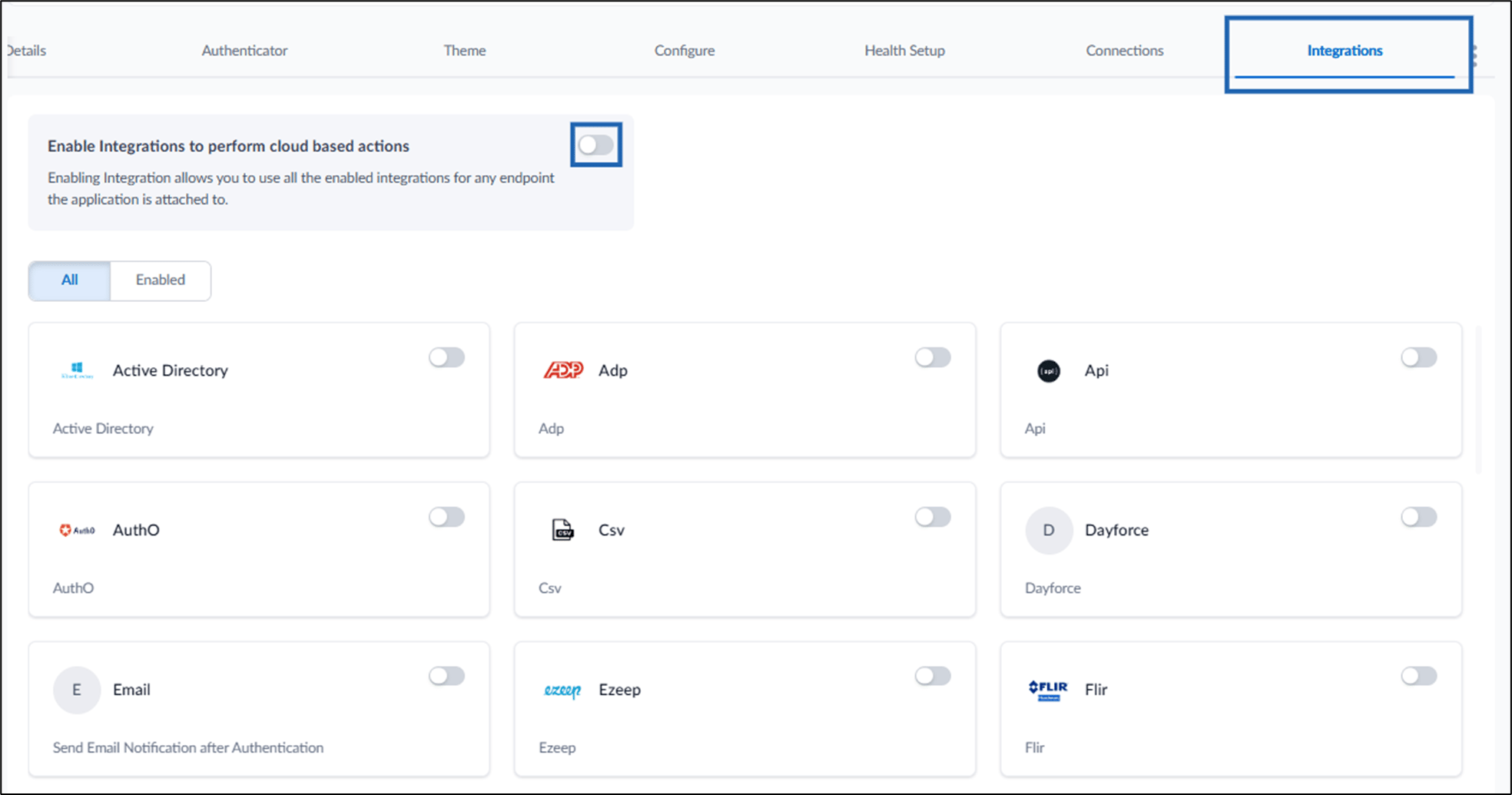This screenshot has width=1512, height=795.
Task: Open the Health Setup tab
Action: [904, 51]
